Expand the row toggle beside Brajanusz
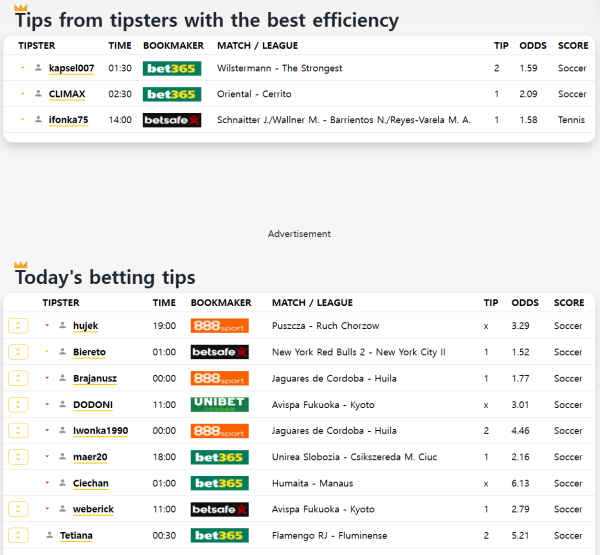This screenshot has width=600, height=555. tap(18, 378)
